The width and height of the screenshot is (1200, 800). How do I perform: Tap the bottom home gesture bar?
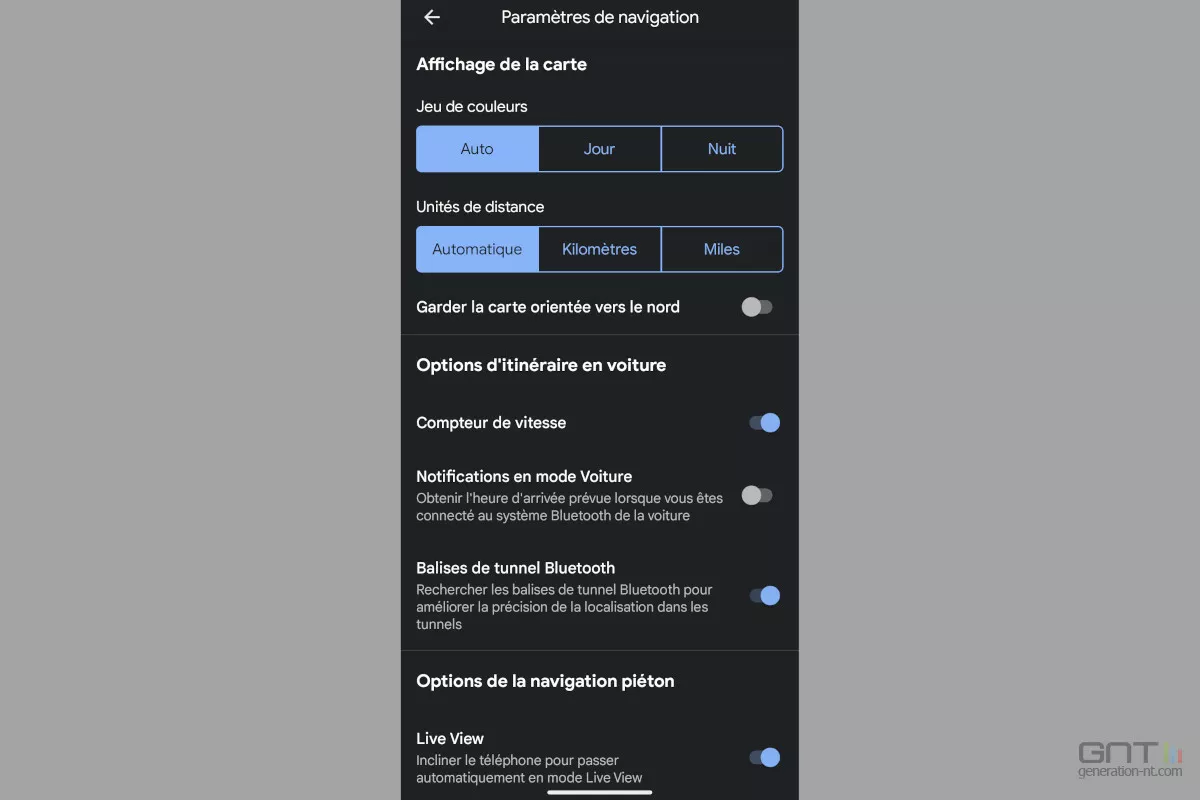click(600, 792)
